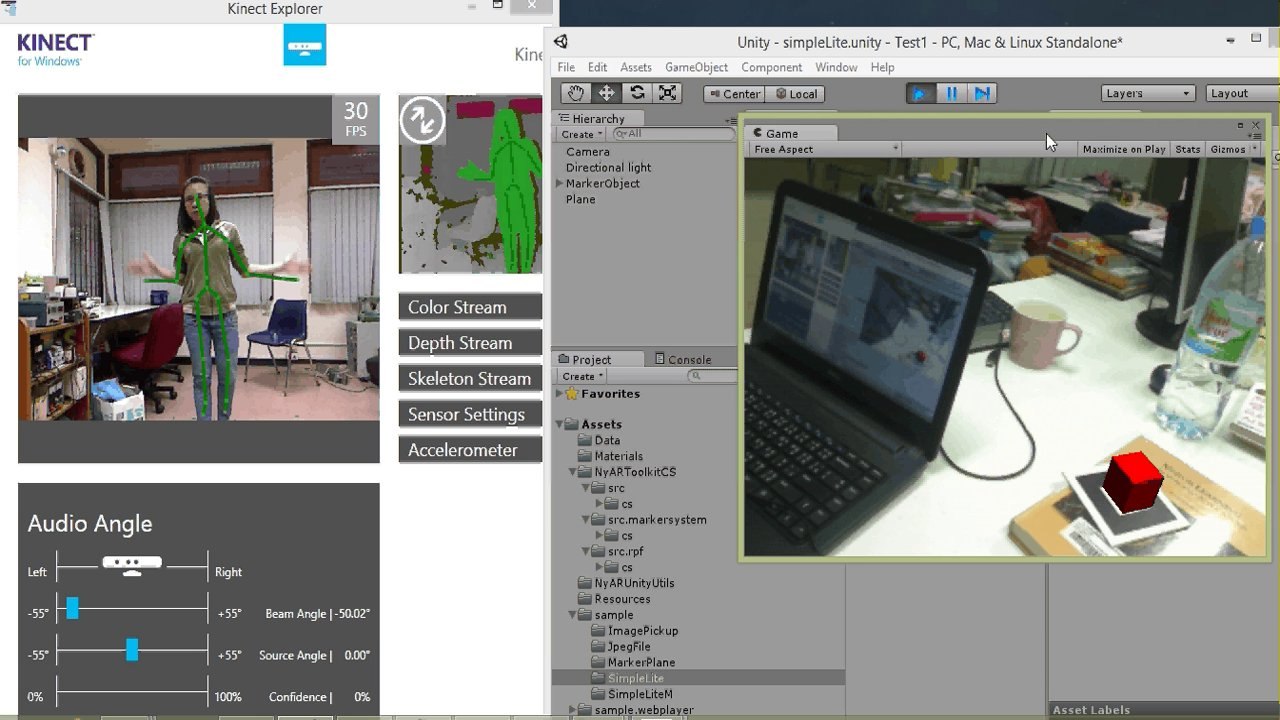
Task: Select the NyARUnityUtils folder
Action: coord(625,583)
